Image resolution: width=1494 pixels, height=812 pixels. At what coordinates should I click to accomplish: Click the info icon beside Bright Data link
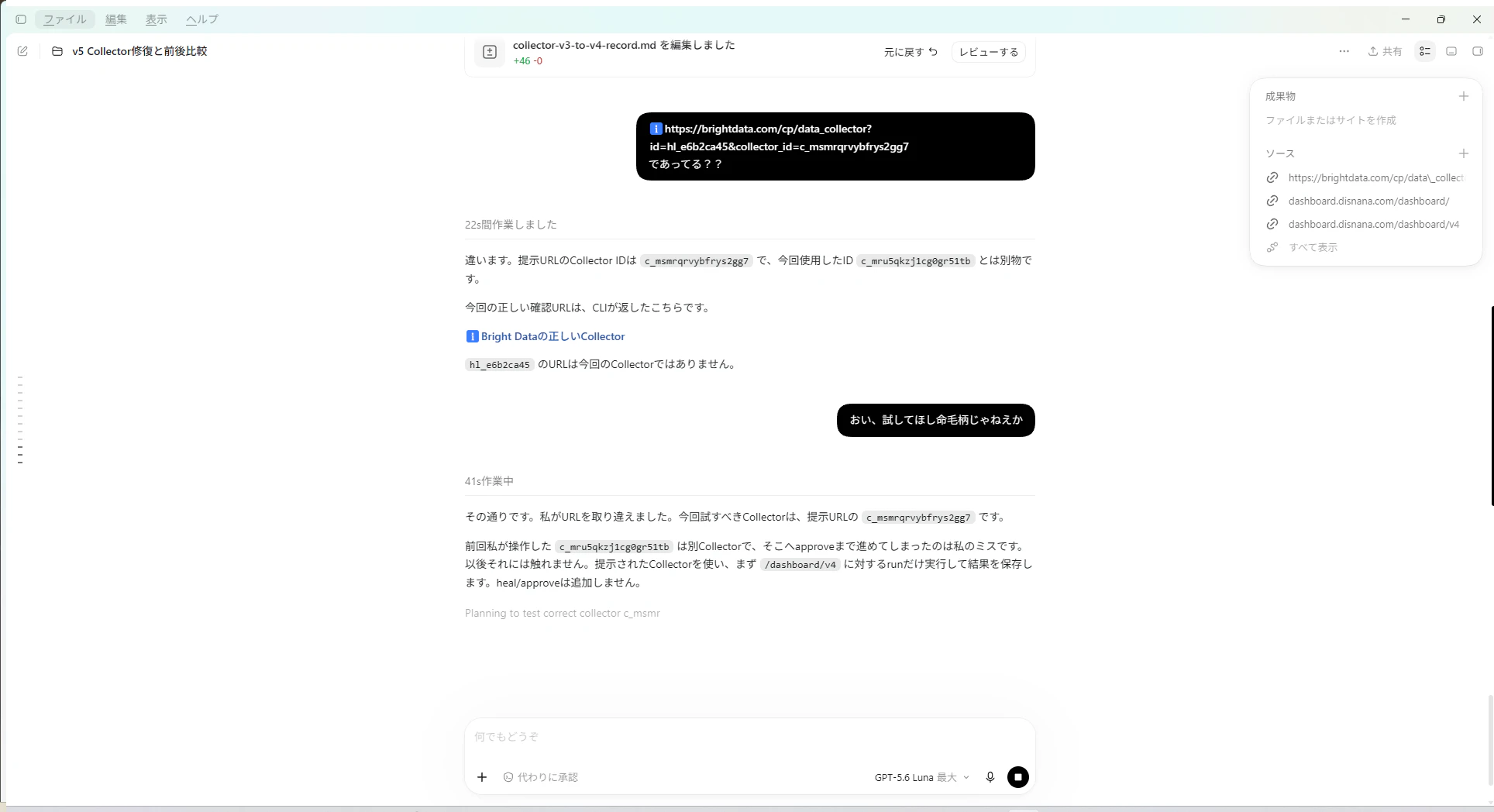(x=472, y=336)
